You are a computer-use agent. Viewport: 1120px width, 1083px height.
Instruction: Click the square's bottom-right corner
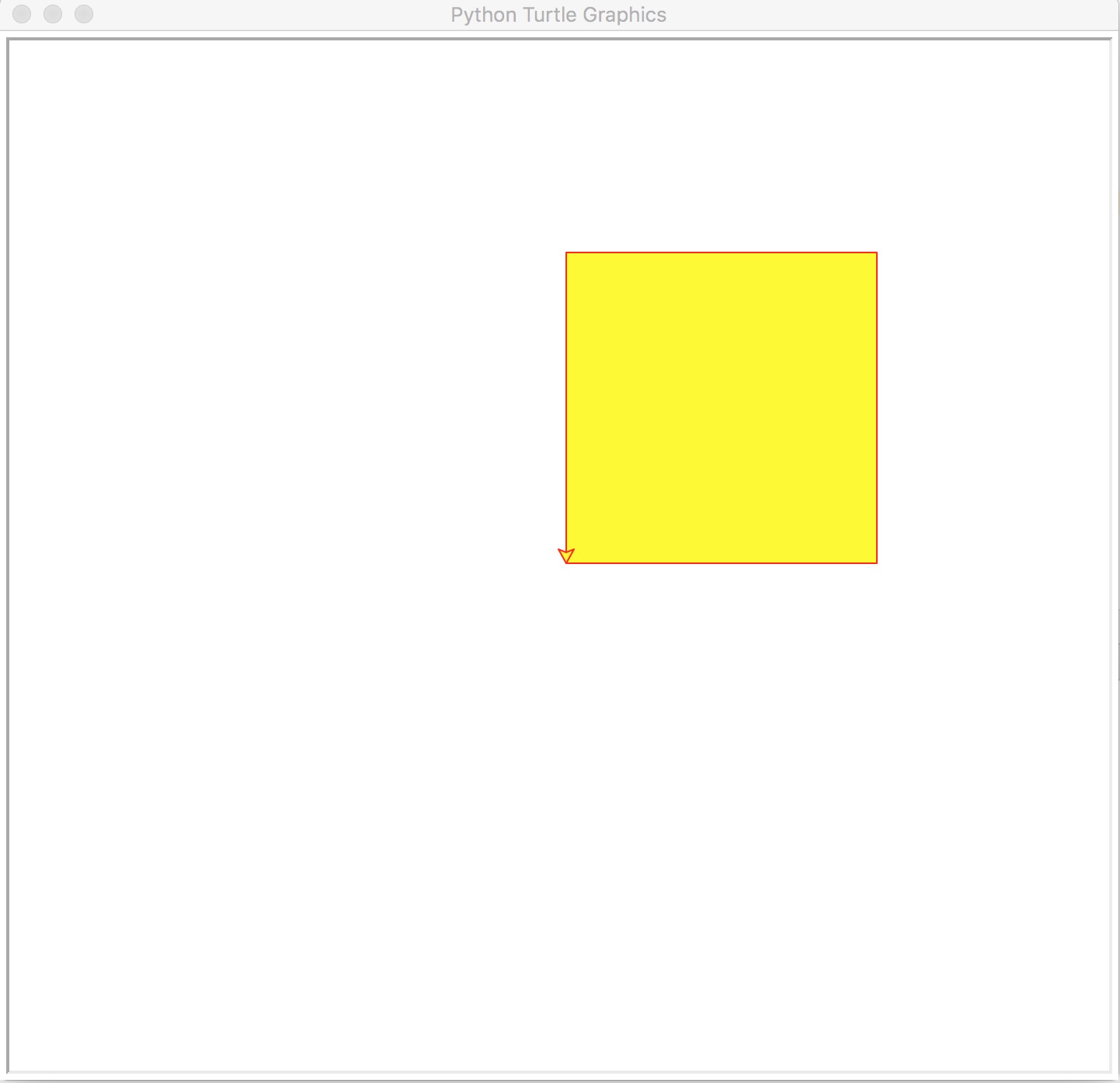(x=877, y=562)
